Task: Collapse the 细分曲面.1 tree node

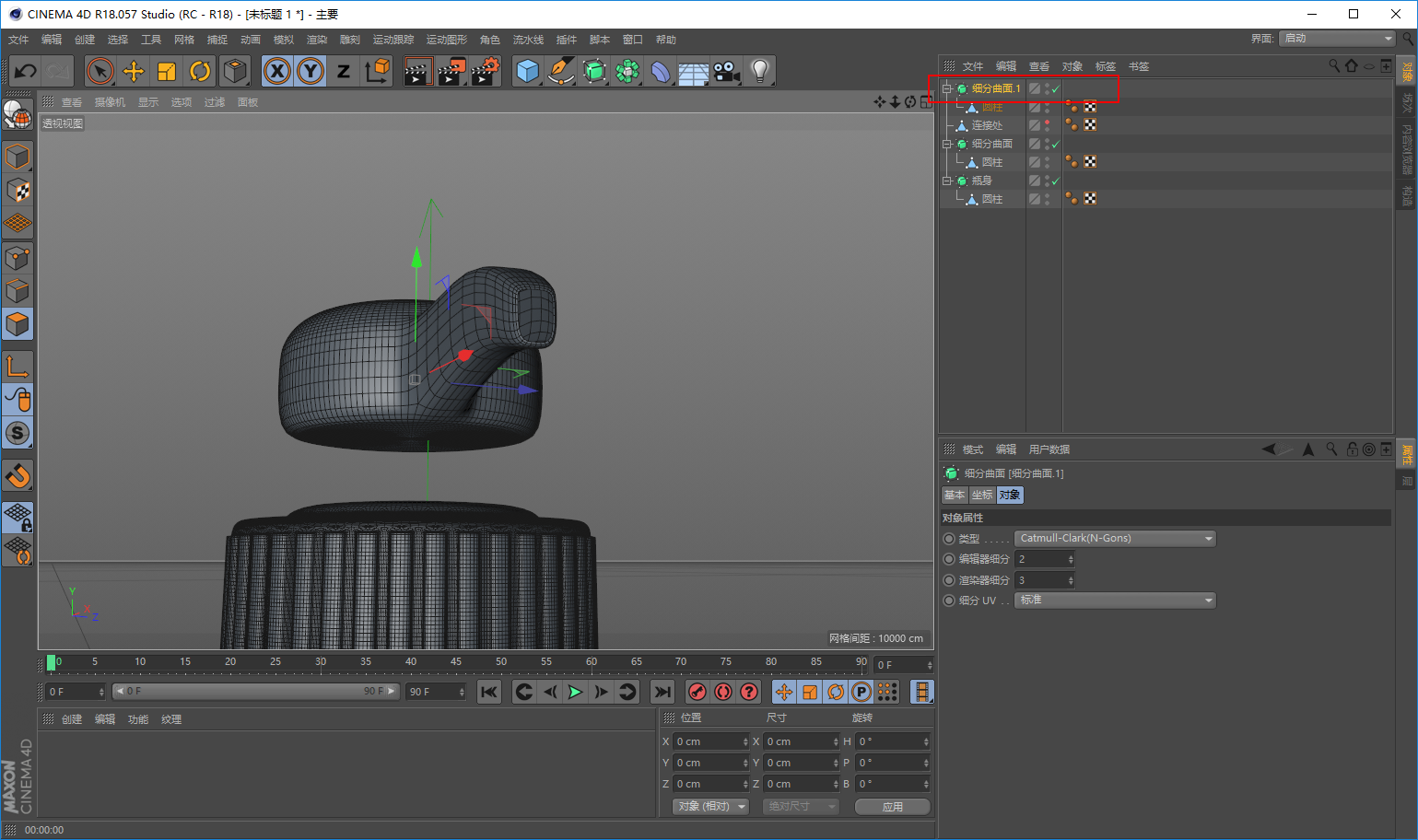Action: [x=946, y=88]
